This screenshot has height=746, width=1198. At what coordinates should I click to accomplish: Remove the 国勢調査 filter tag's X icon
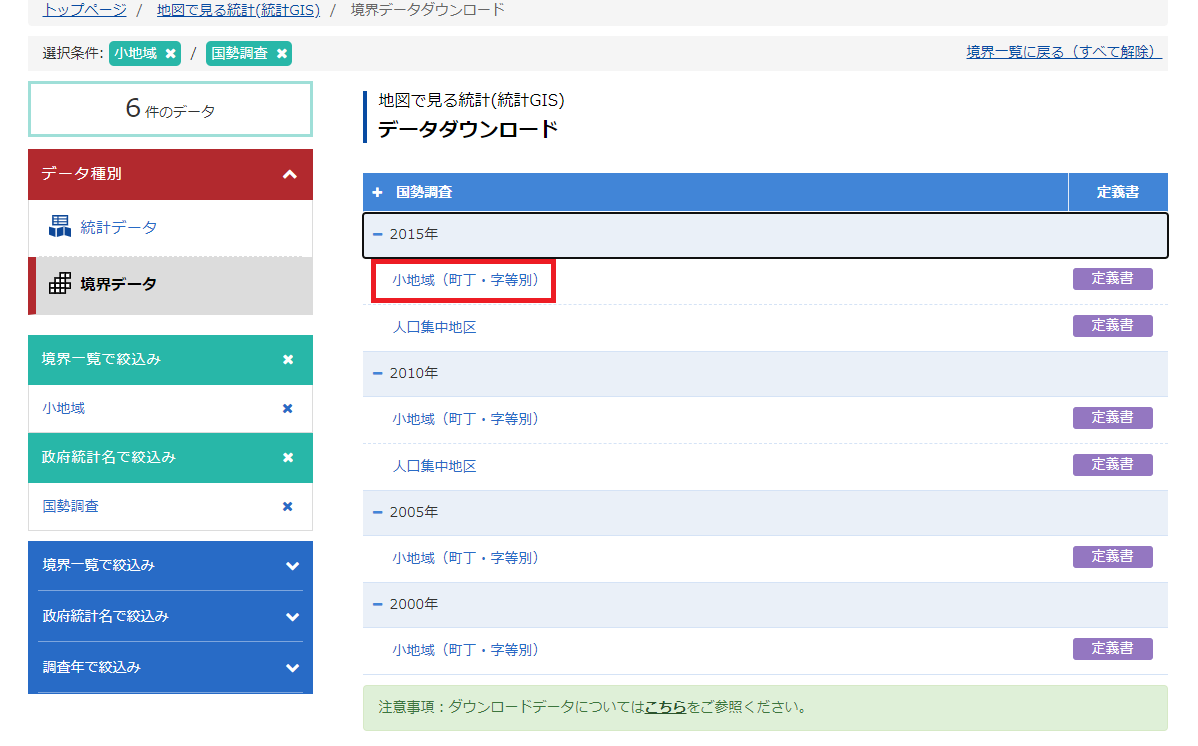click(282, 54)
